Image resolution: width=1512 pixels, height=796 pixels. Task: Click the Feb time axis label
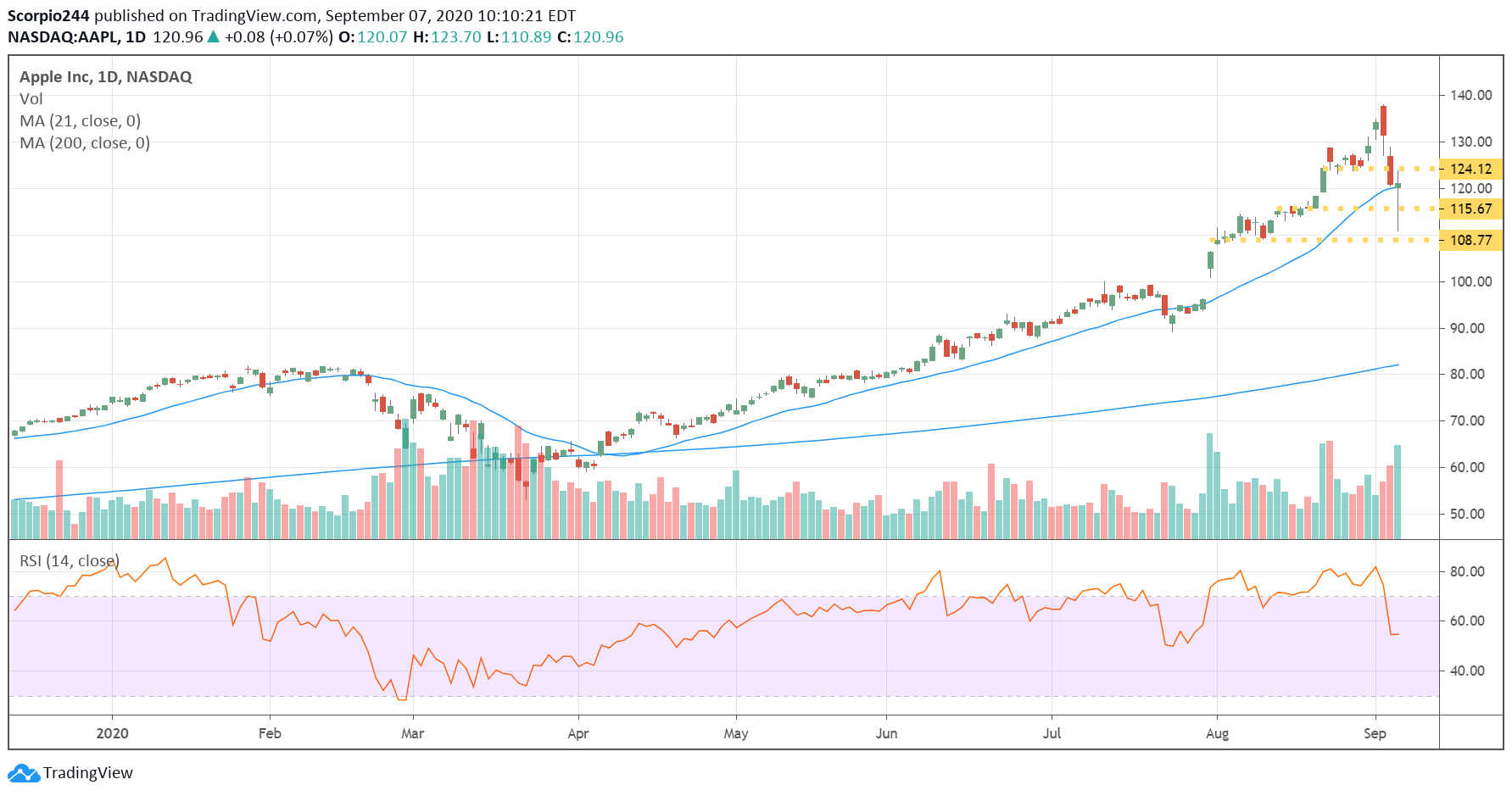point(270,733)
